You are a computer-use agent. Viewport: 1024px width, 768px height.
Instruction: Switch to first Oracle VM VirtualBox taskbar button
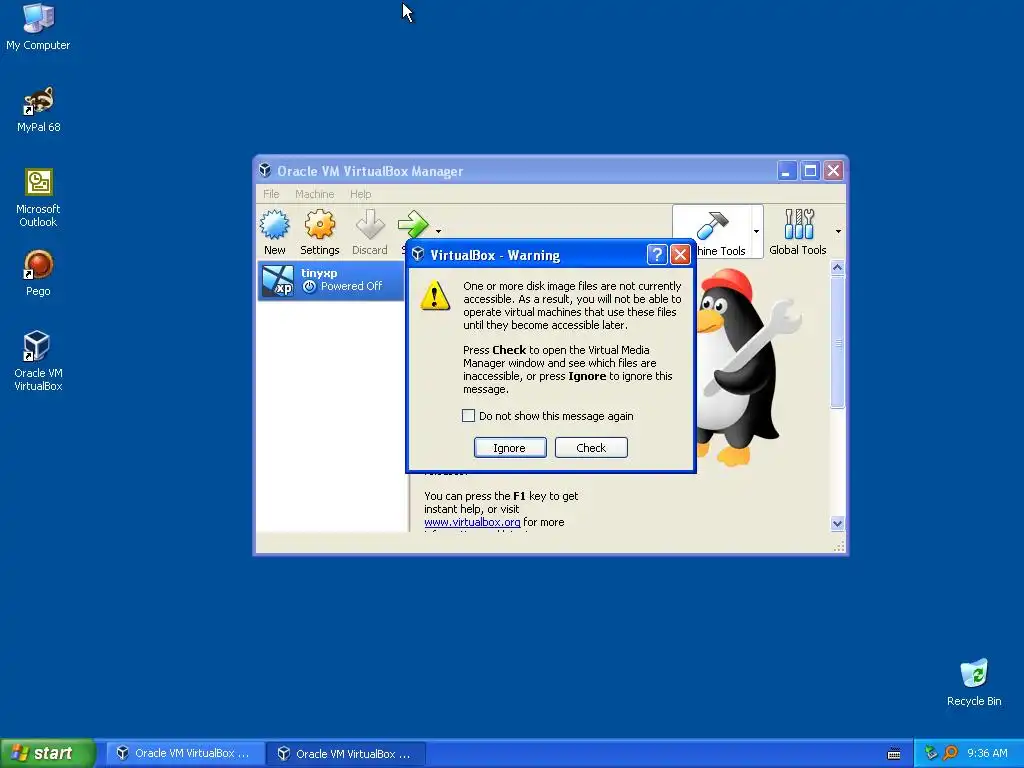click(x=185, y=754)
